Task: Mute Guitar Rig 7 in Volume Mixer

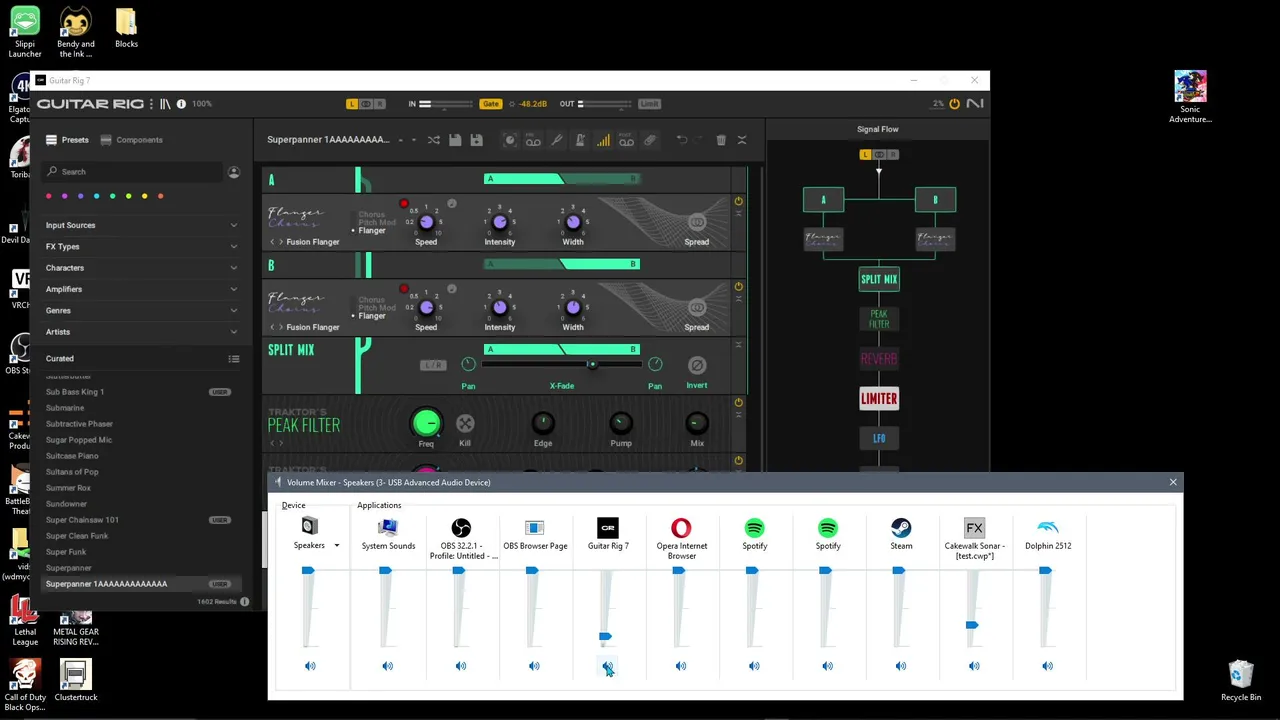Action: pyautogui.click(x=607, y=666)
